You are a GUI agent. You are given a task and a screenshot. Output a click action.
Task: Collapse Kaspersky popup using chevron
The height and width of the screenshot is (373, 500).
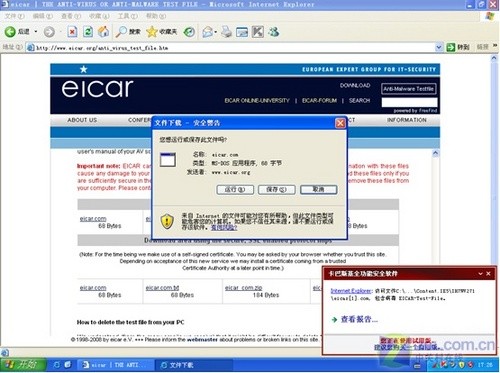pyautogui.click(x=480, y=273)
